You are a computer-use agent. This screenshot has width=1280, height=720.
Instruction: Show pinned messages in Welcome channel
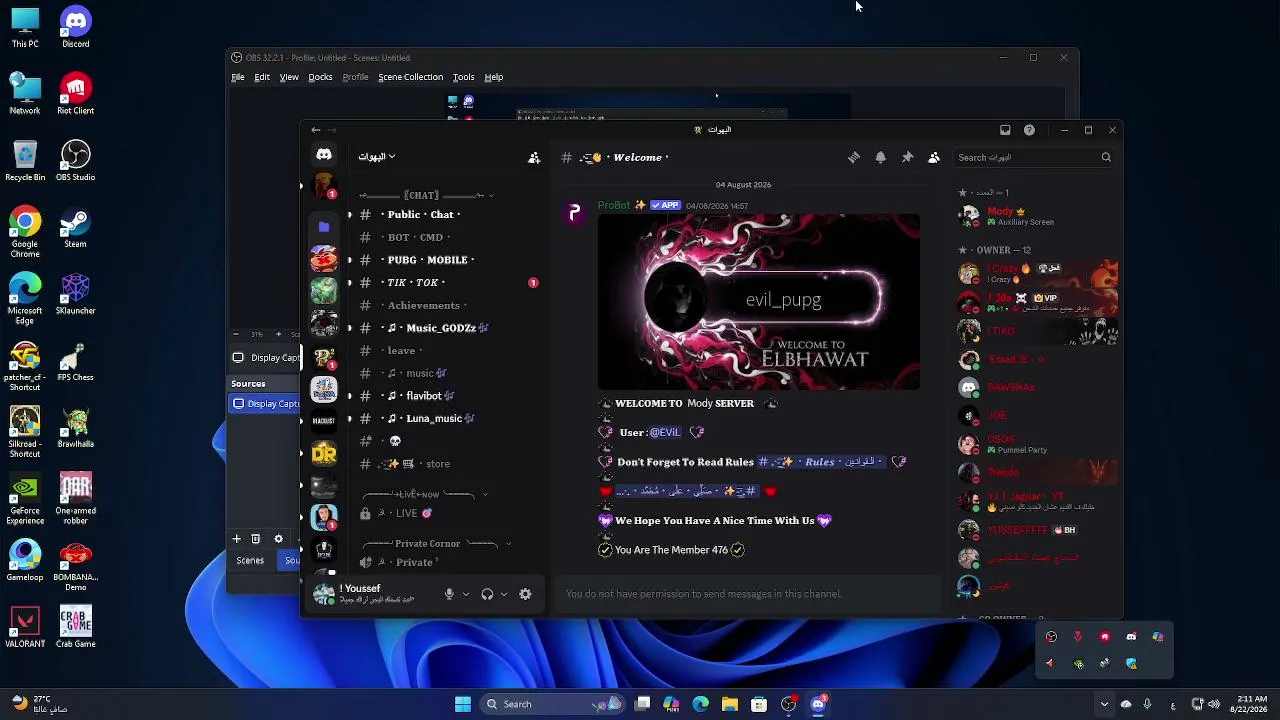coord(907,157)
